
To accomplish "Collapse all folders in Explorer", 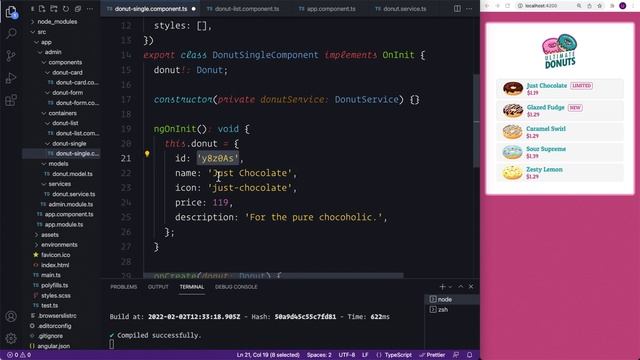I will (x=78, y=9).
